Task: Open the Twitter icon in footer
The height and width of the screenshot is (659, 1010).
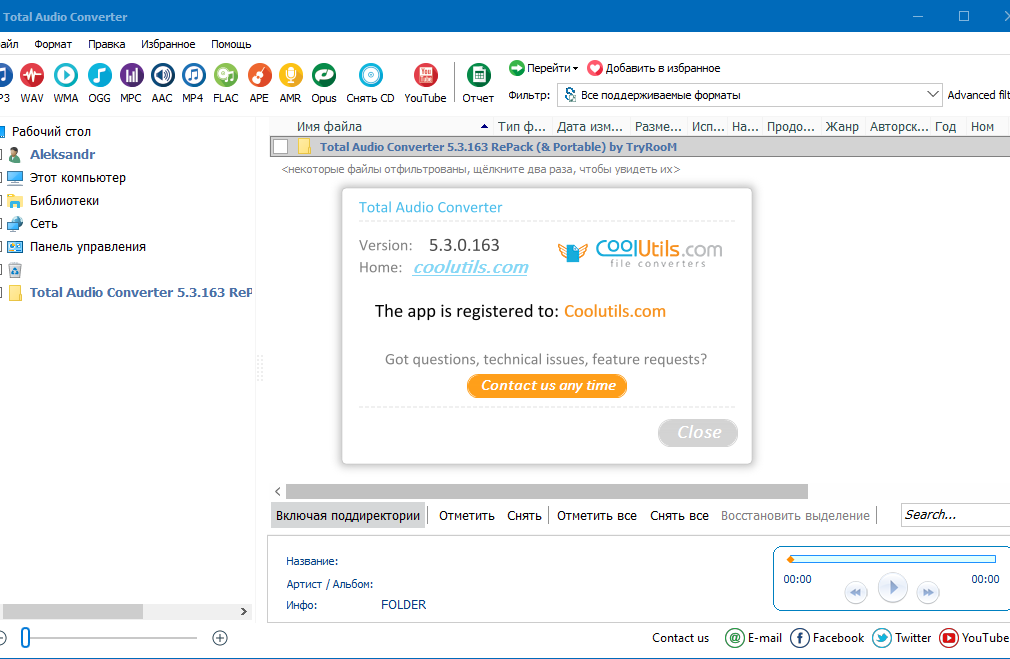Action: click(x=882, y=638)
